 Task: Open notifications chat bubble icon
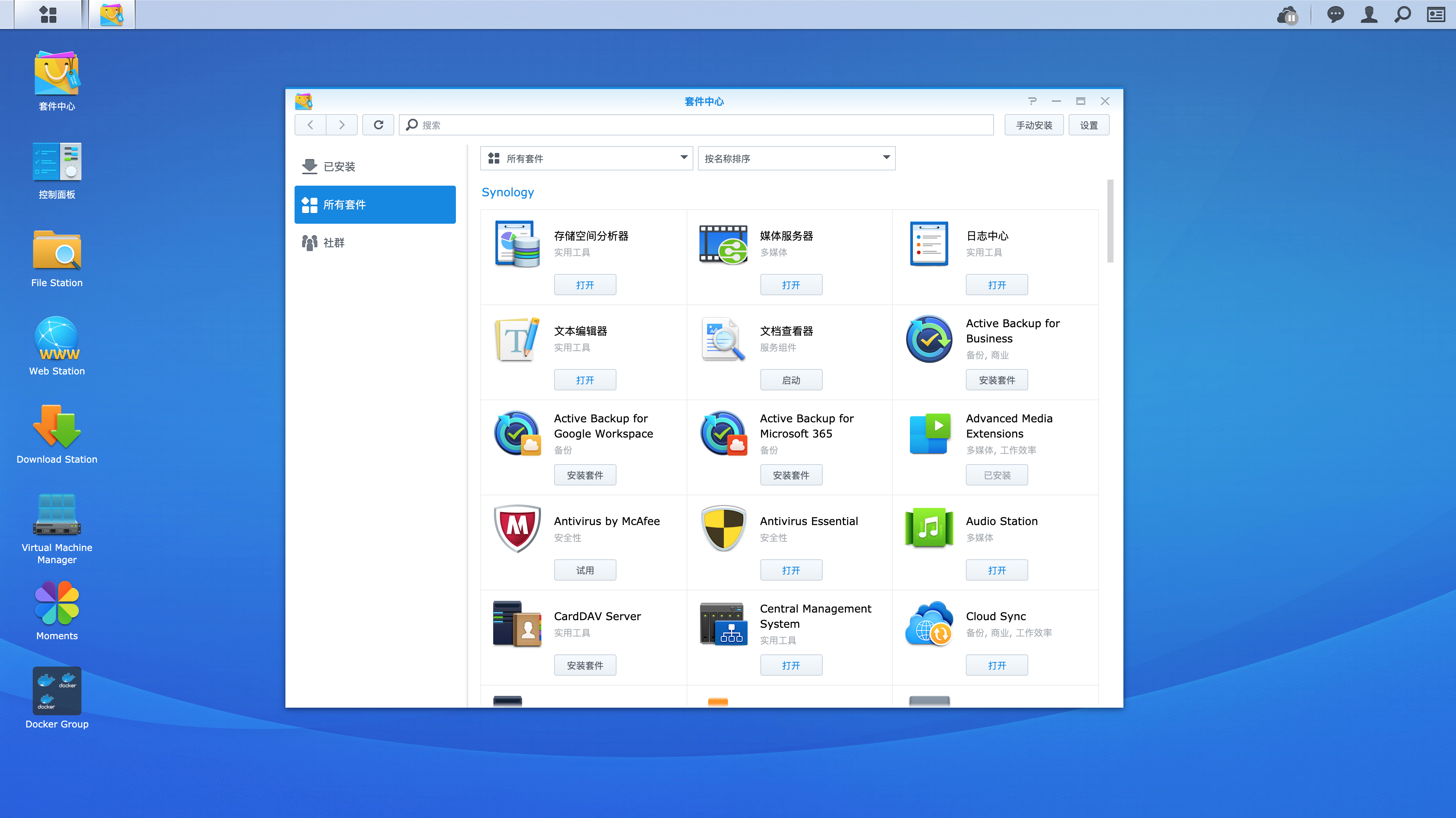point(1335,15)
